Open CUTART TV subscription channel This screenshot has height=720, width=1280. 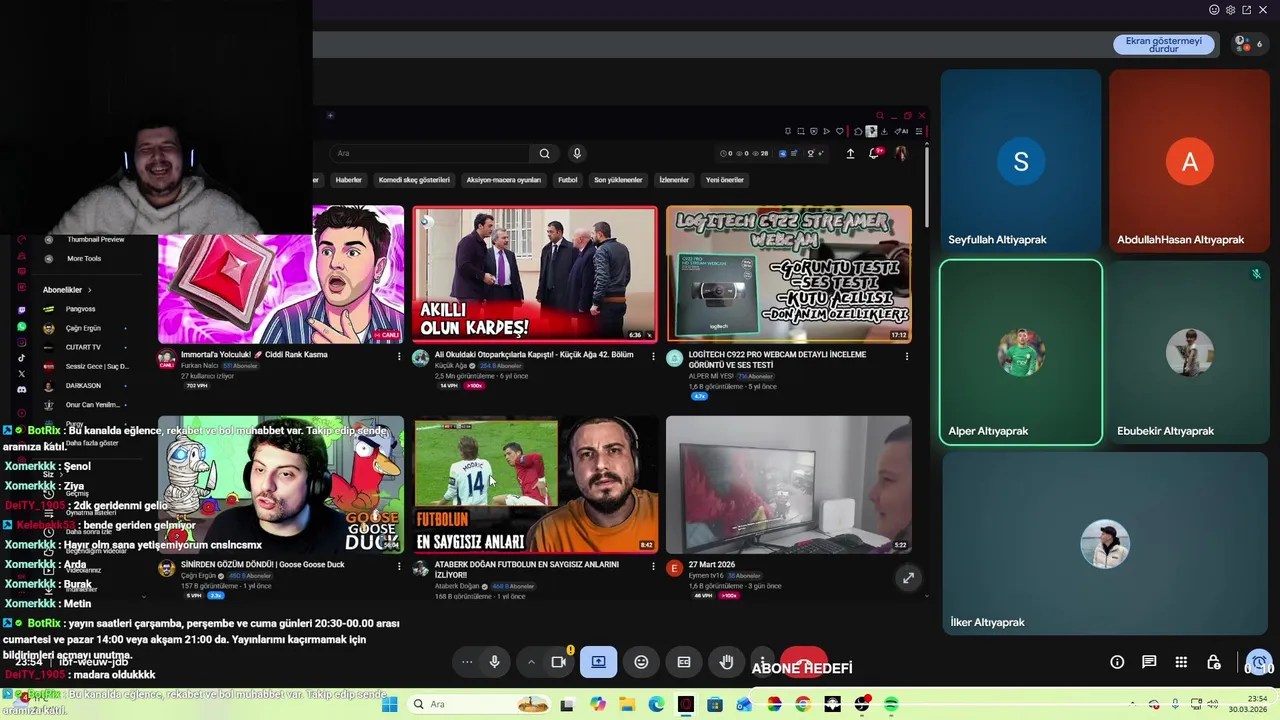[85, 347]
